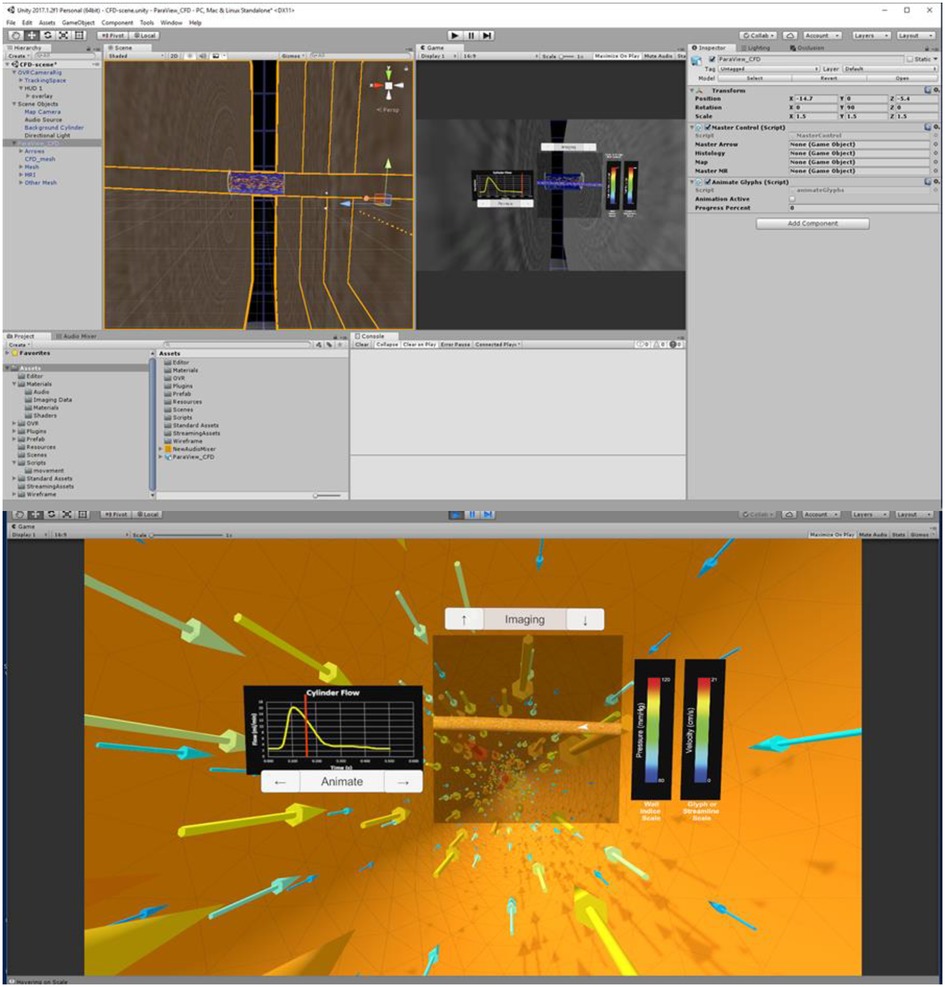Open the Tag dropdown showing Untagged

click(769, 69)
